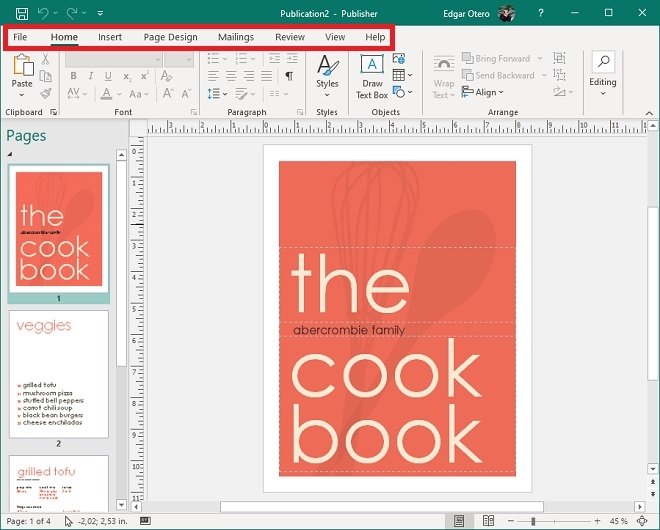Apply font color with the A icon
660x530 pixels.
[x=106, y=93]
